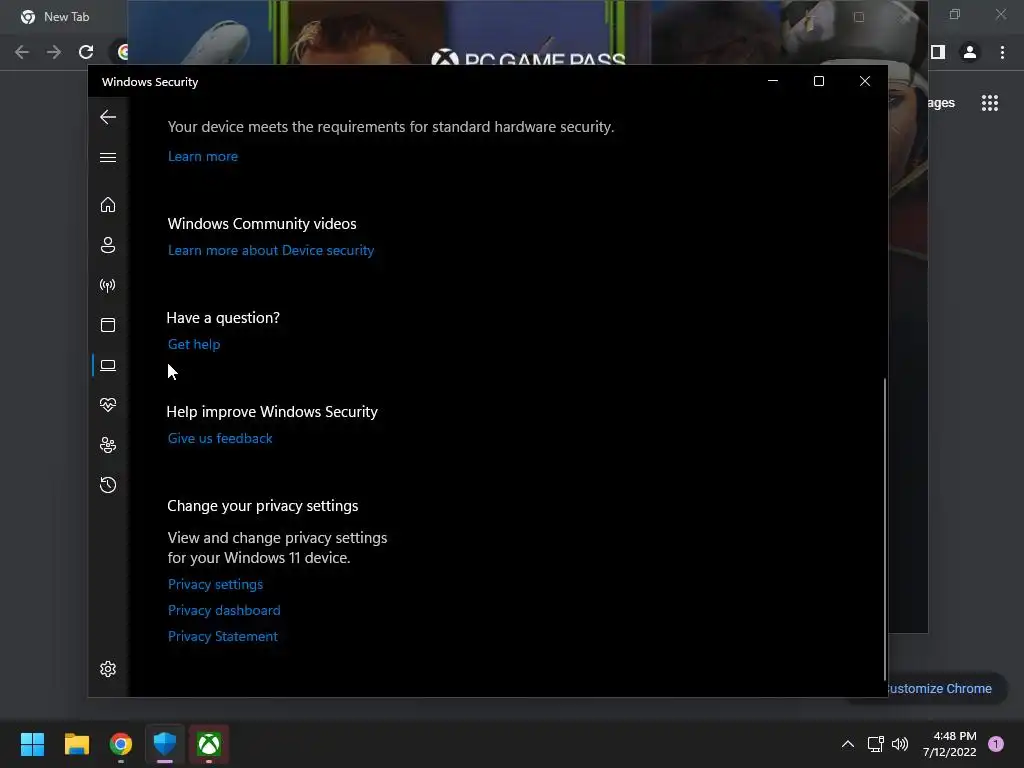This screenshot has height=768, width=1024.
Task: Minimize the Windows Security window
Action: point(773,81)
